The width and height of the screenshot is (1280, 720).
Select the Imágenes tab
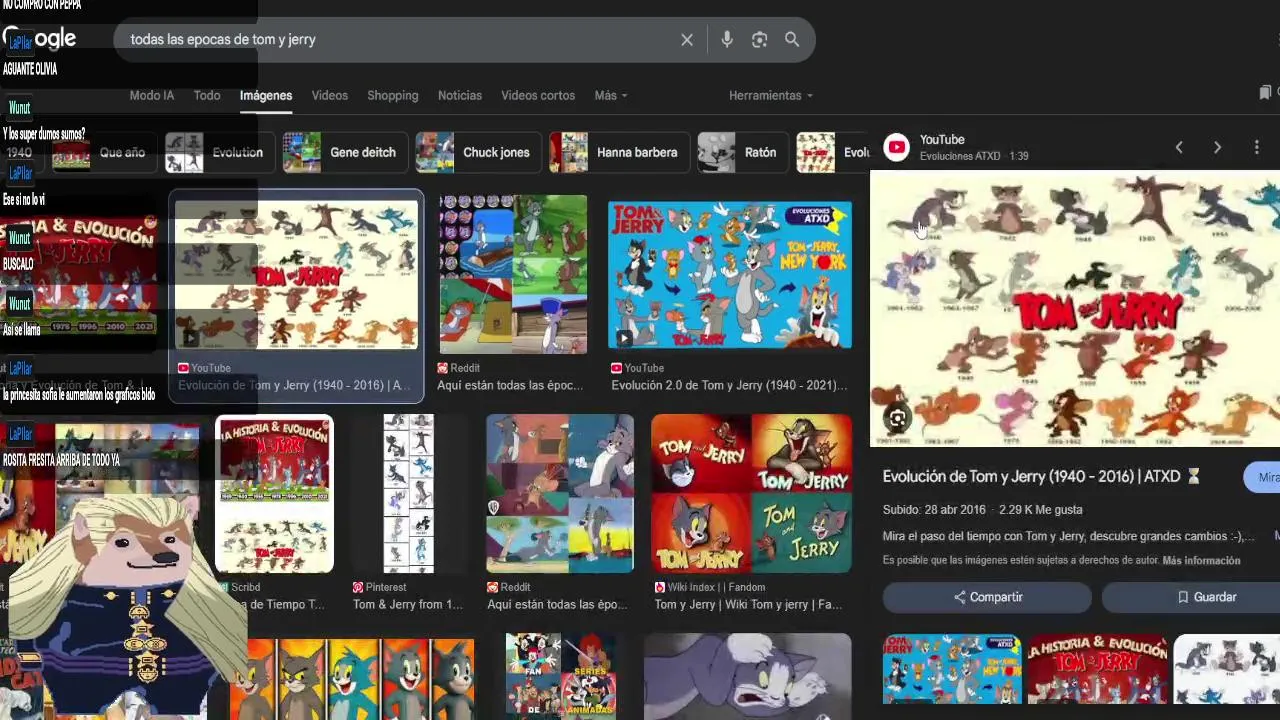click(266, 95)
